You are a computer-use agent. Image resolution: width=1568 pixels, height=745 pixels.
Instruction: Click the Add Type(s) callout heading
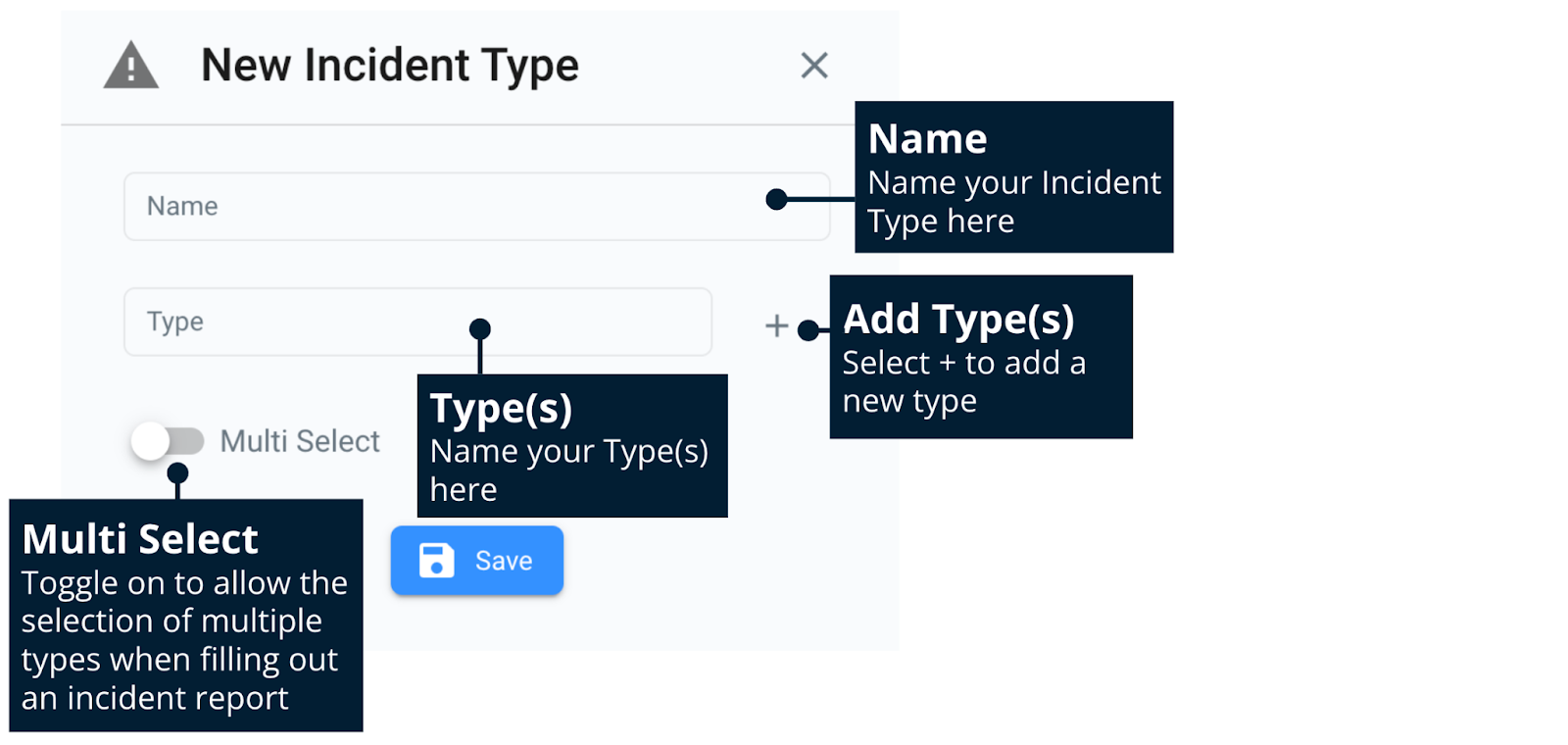pyautogui.click(x=958, y=319)
